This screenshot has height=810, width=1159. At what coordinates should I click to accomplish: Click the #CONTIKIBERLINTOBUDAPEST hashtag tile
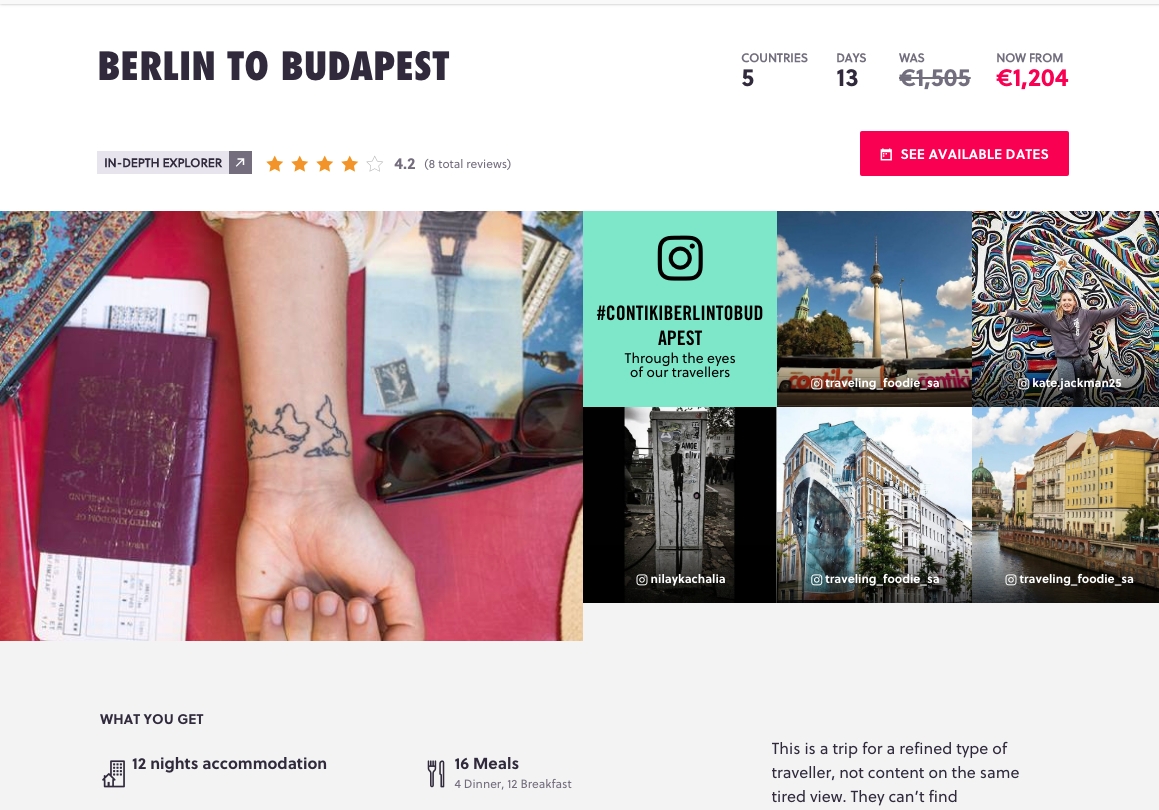point(679,309)
